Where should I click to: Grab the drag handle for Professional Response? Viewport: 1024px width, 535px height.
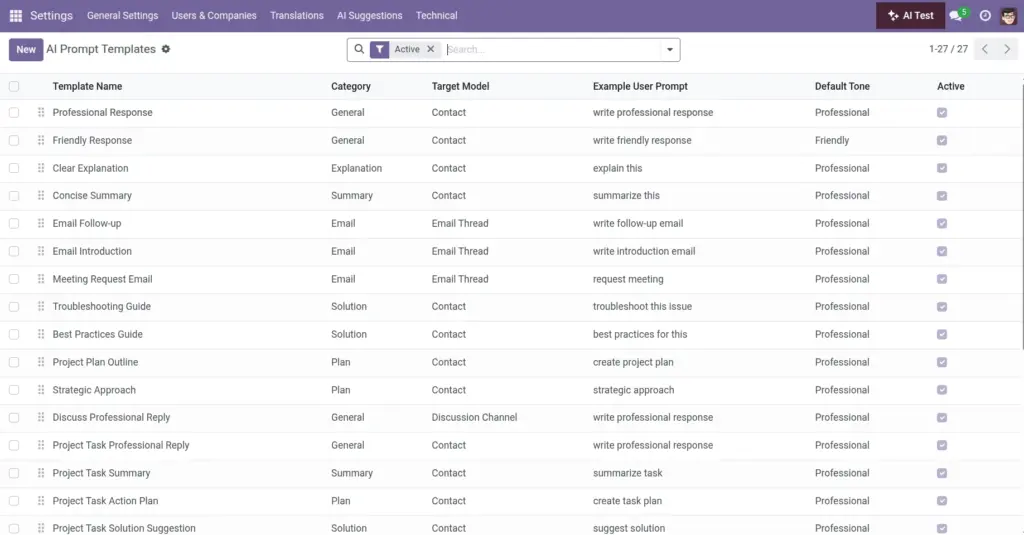pyautogui.click(x=41, y=112)
